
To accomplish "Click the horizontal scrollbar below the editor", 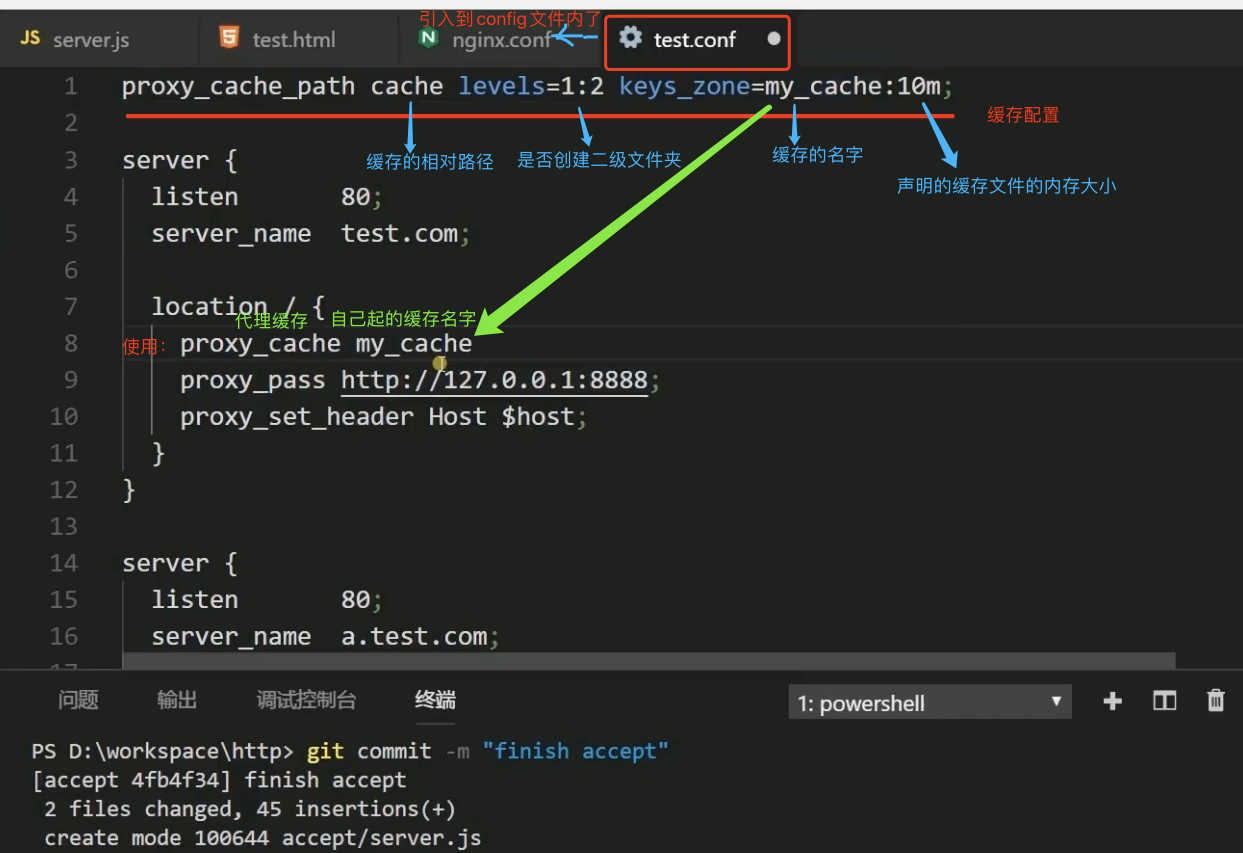I will (648, 661).
